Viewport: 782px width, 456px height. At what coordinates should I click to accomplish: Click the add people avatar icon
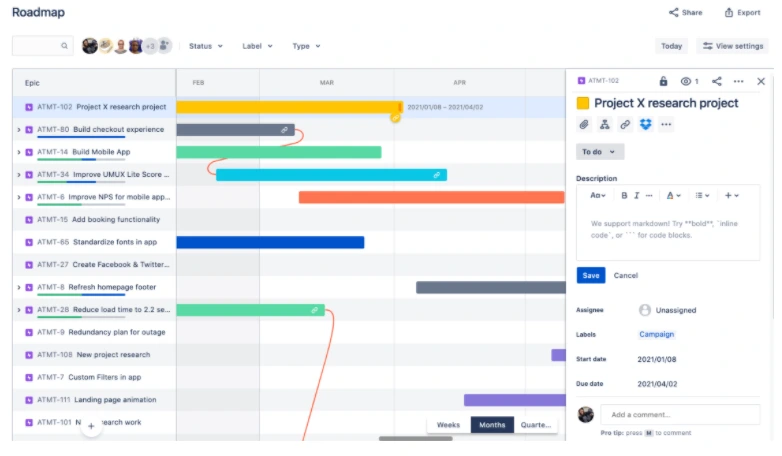[x=164, y=46]
